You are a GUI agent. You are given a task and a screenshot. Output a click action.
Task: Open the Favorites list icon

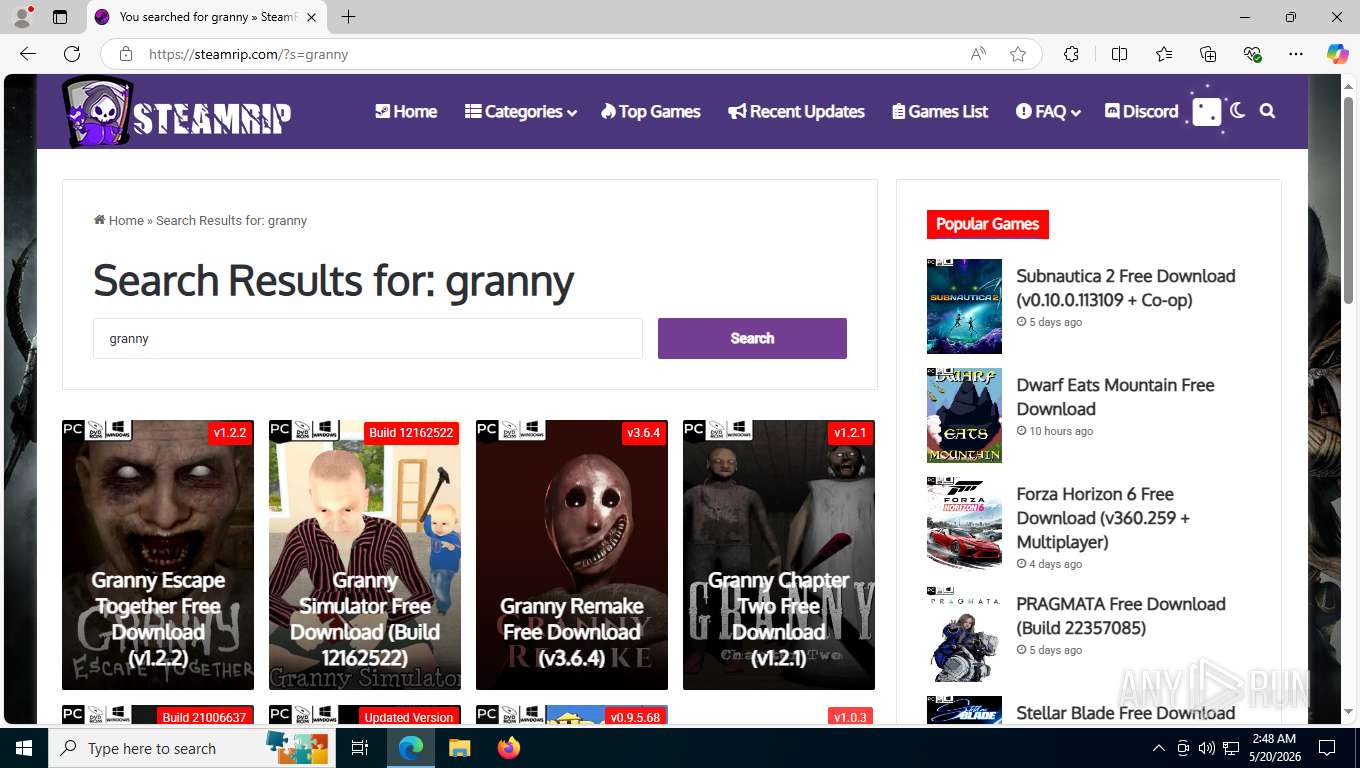tap(1164, 54)
